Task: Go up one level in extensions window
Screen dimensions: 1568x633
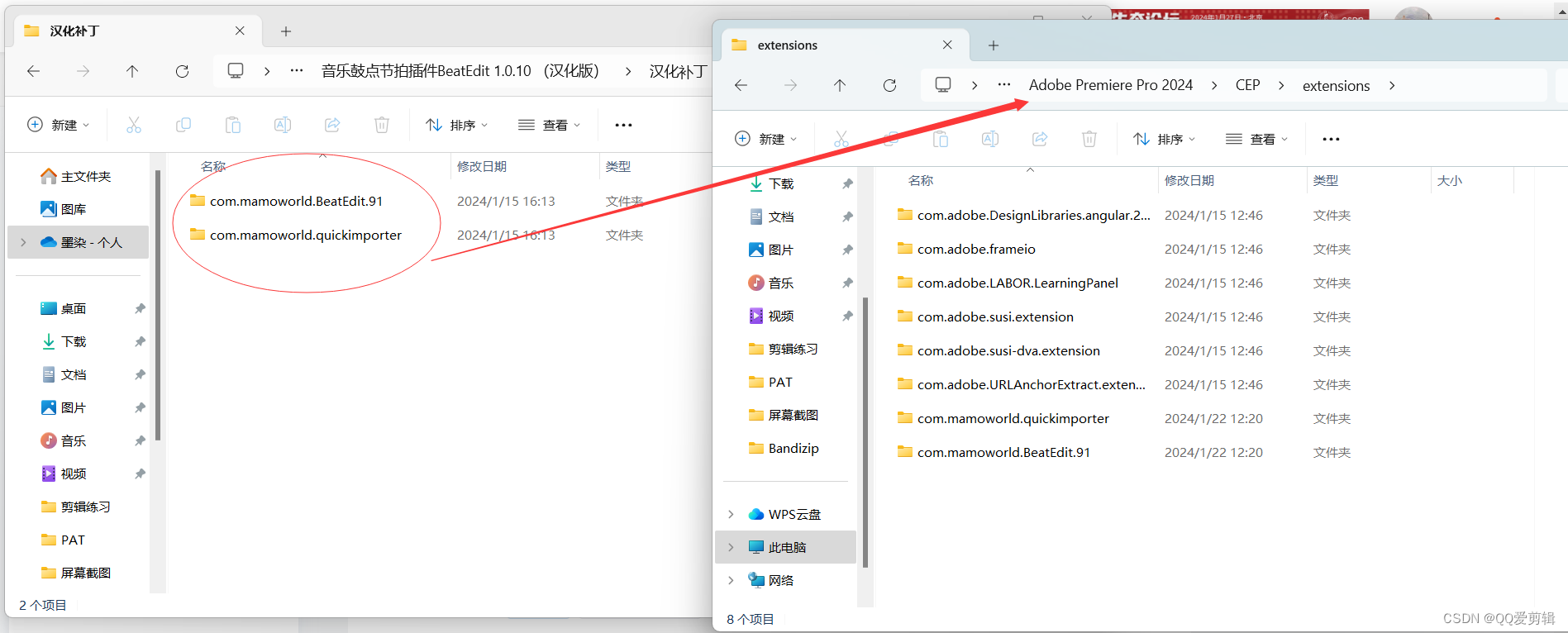Action: coord(840,85)
